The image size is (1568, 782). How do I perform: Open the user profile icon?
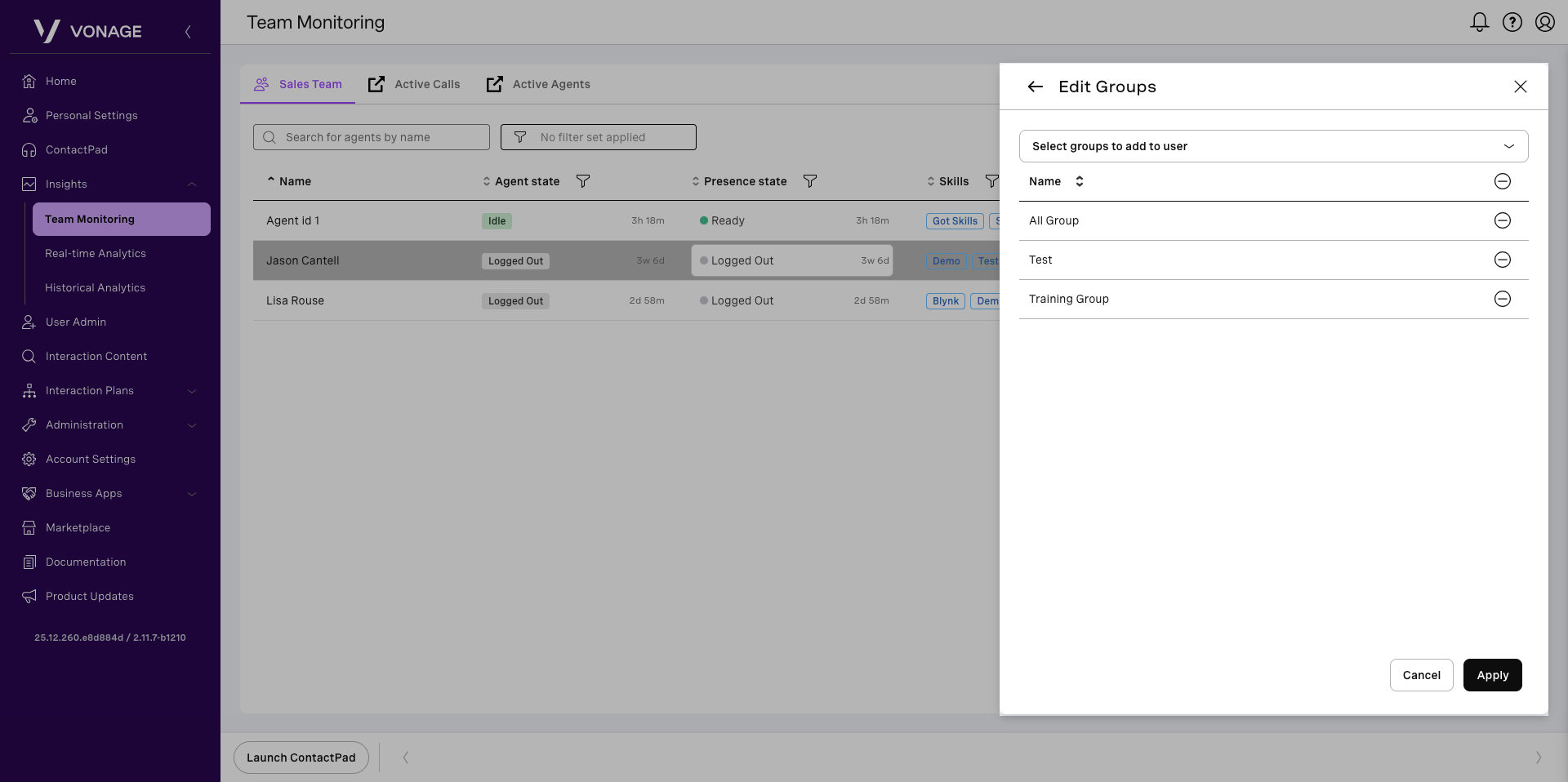click(x=1544, y=22)
